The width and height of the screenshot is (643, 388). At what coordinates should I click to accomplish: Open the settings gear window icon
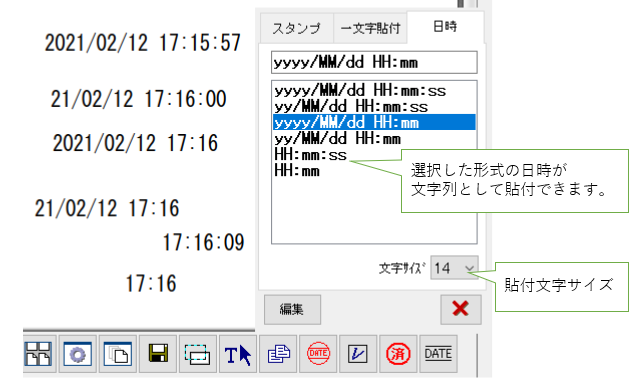[x=78, y=354]
